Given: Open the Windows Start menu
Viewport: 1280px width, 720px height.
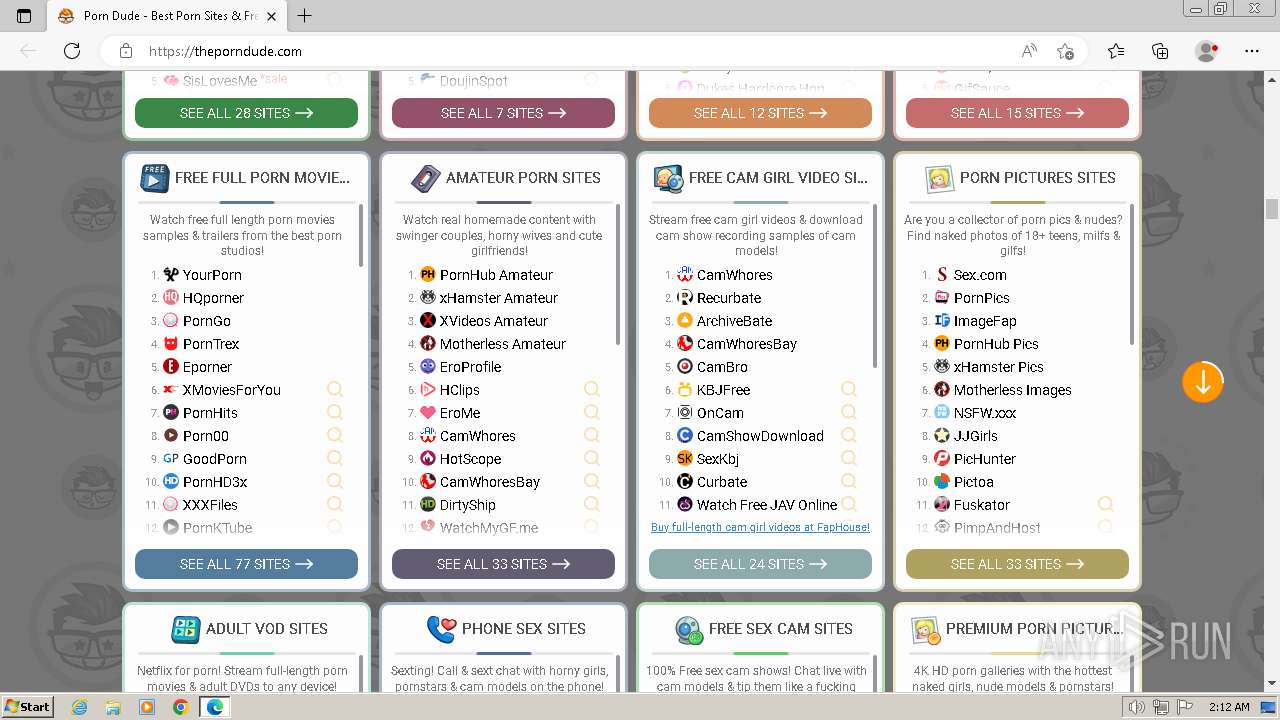Looking at the screenshot, I should 27,707.
